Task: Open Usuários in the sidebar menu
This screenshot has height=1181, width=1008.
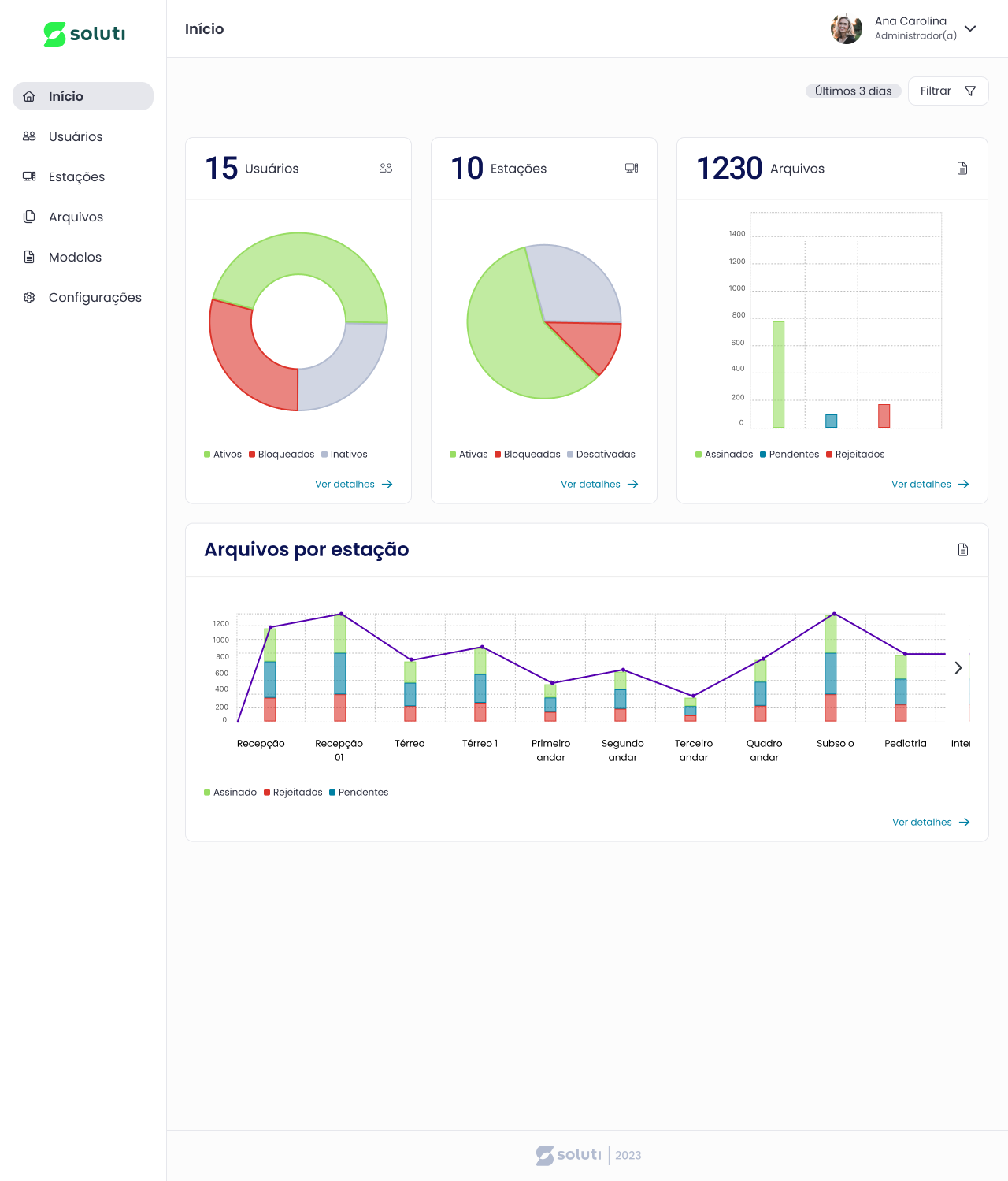Action: 76,136
